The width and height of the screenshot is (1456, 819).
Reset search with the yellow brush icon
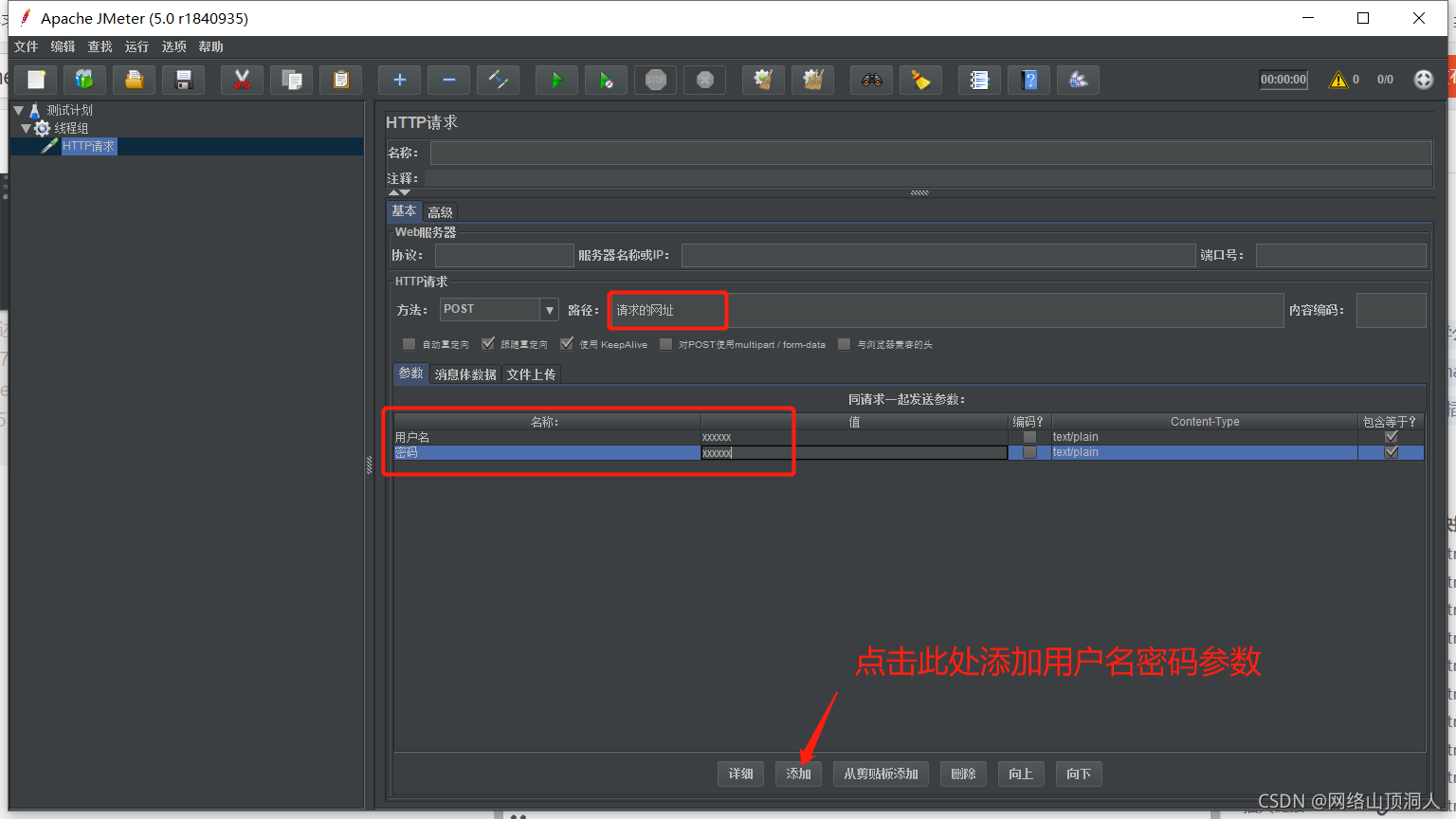point(920,80)
